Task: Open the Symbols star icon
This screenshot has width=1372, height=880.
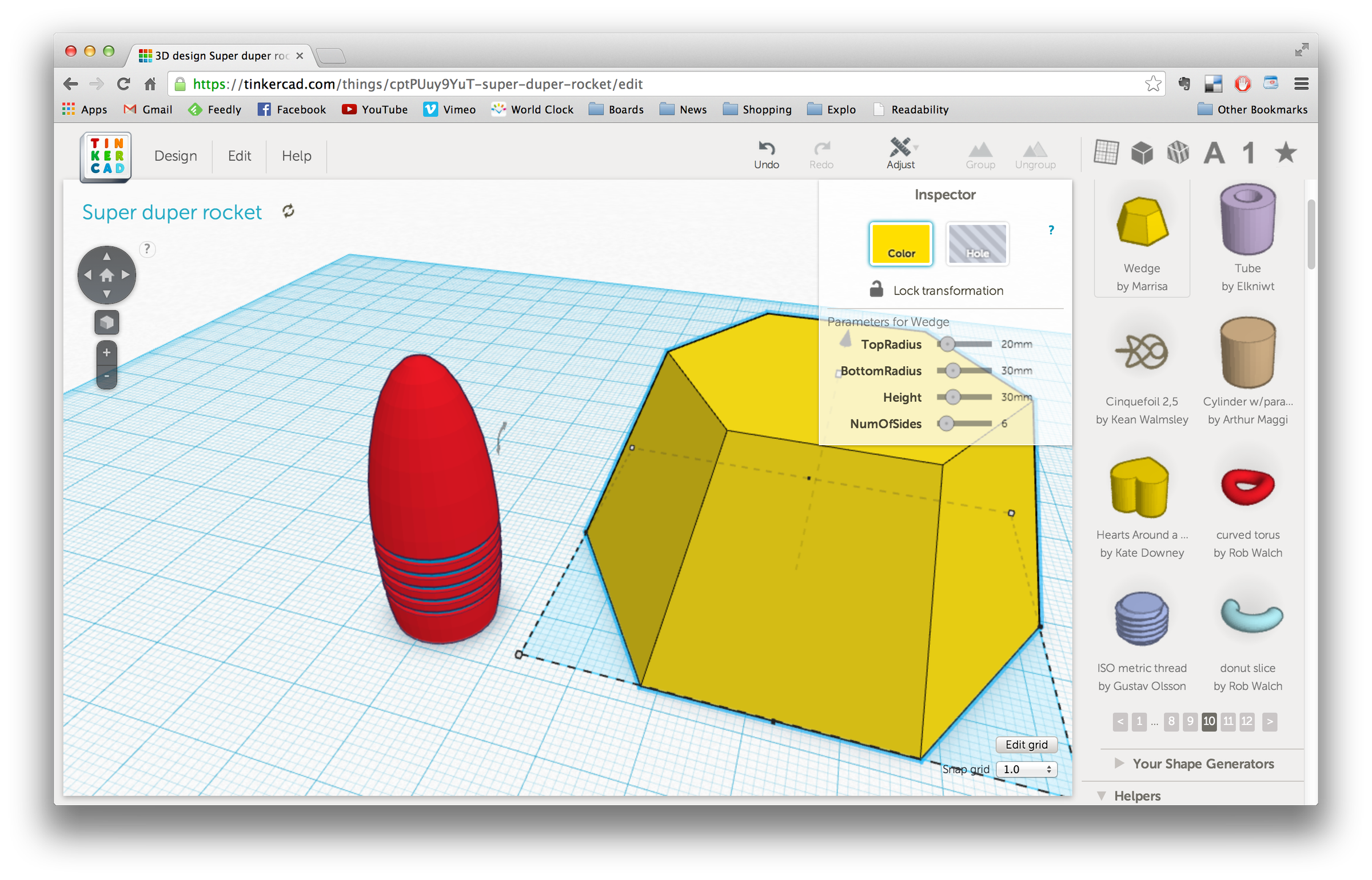Action: click(x=1285, y=153)
